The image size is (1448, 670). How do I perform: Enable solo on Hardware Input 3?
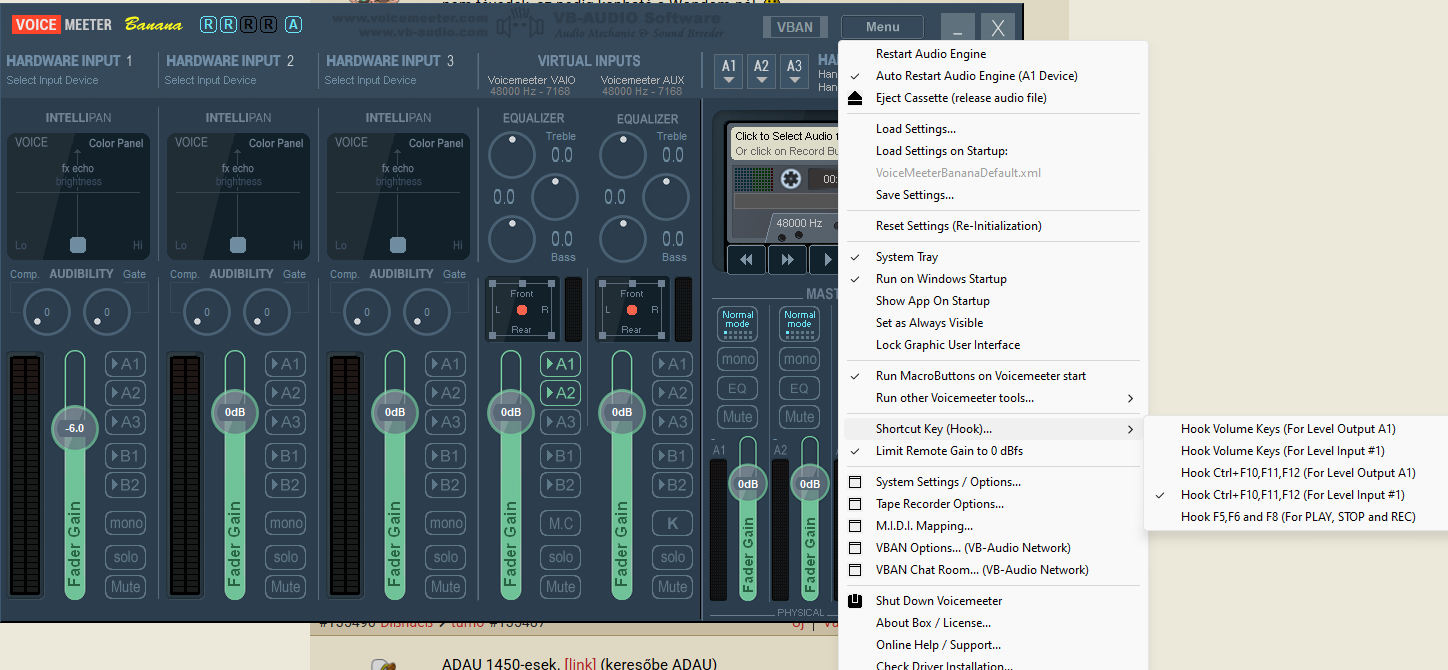pyautogui.click(x=445, y=557)
